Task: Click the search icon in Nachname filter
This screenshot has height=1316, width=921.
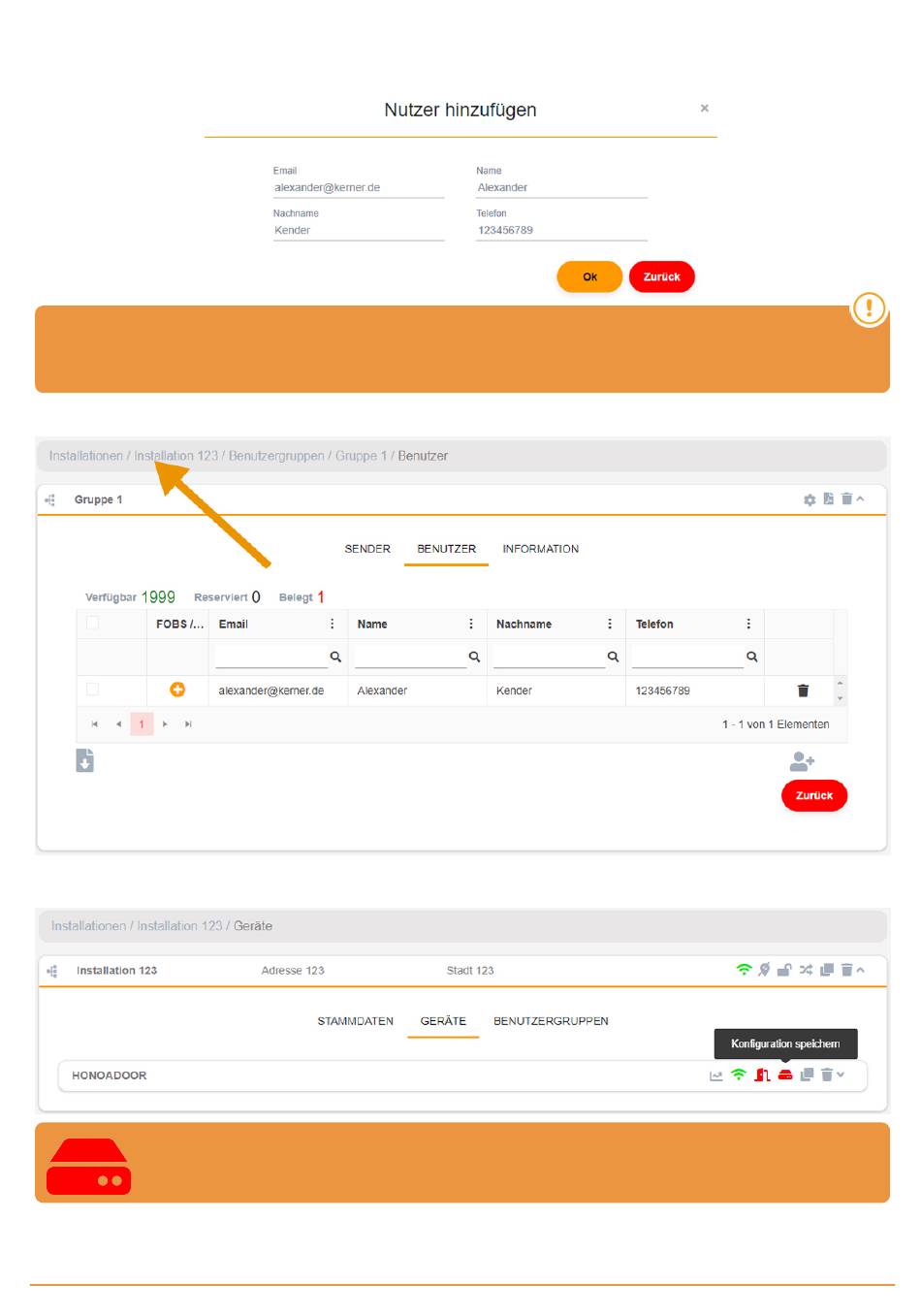Action: (x=613, y=657)
